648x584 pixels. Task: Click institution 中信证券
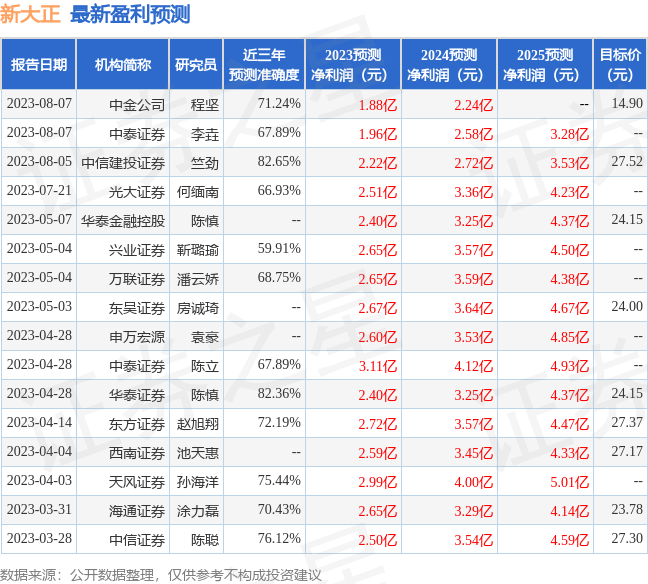(x=137, y=539)
